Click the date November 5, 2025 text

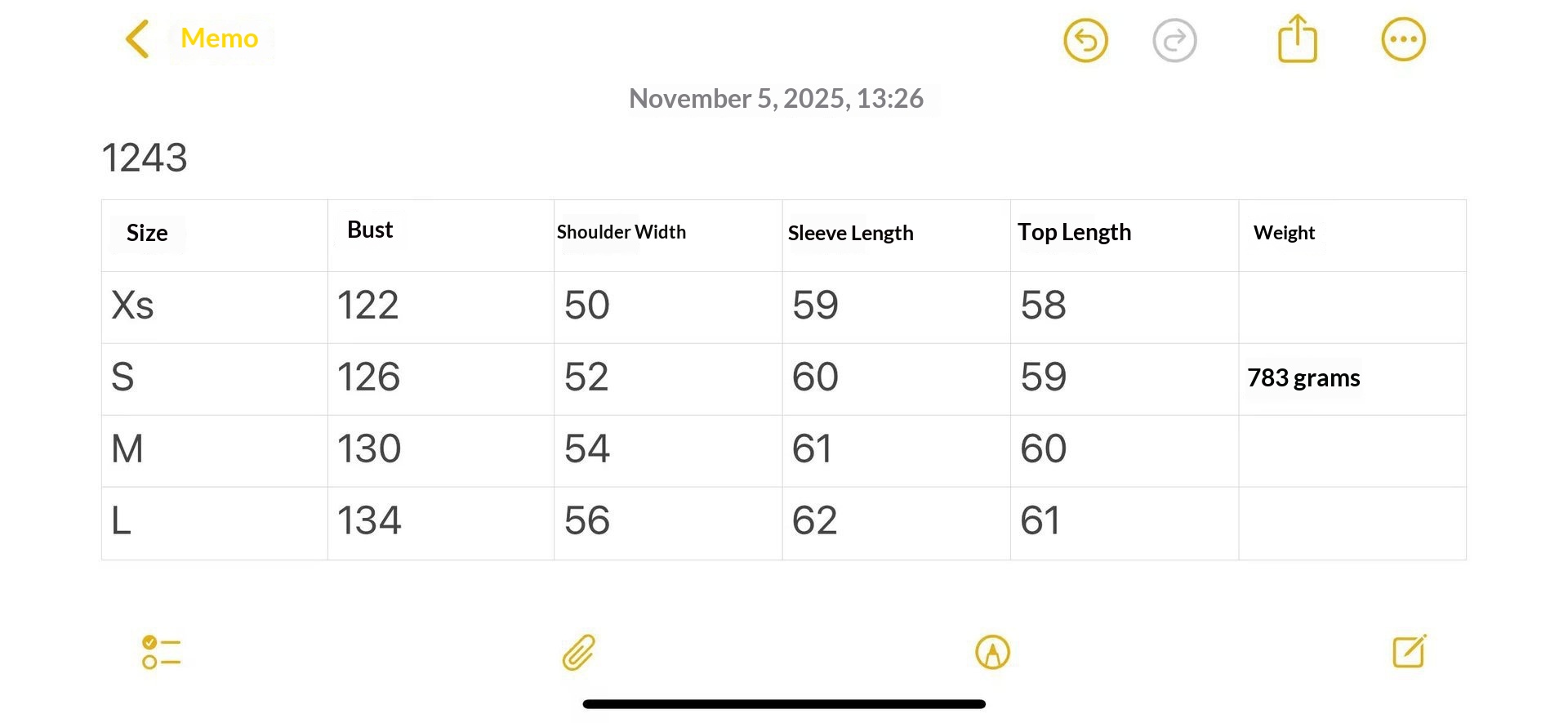pos(776,99)
